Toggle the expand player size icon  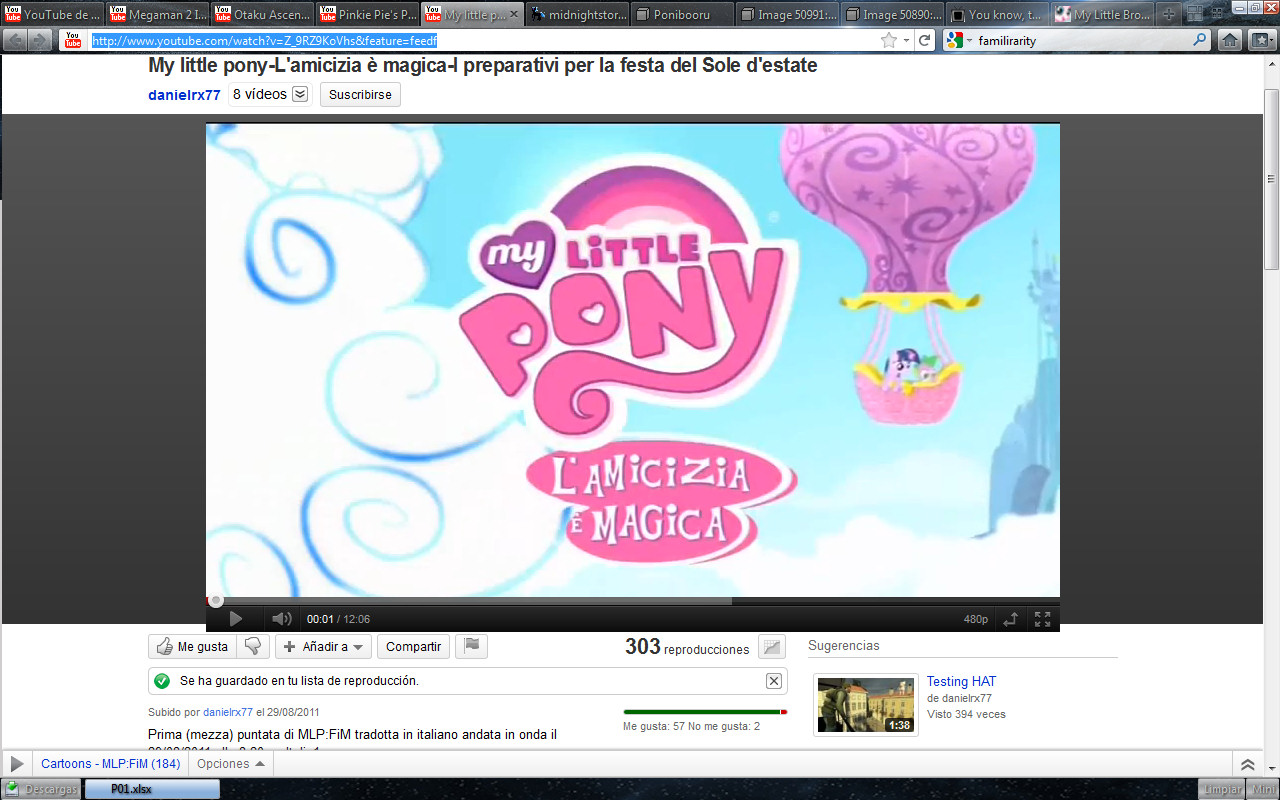click(1011, 619)
